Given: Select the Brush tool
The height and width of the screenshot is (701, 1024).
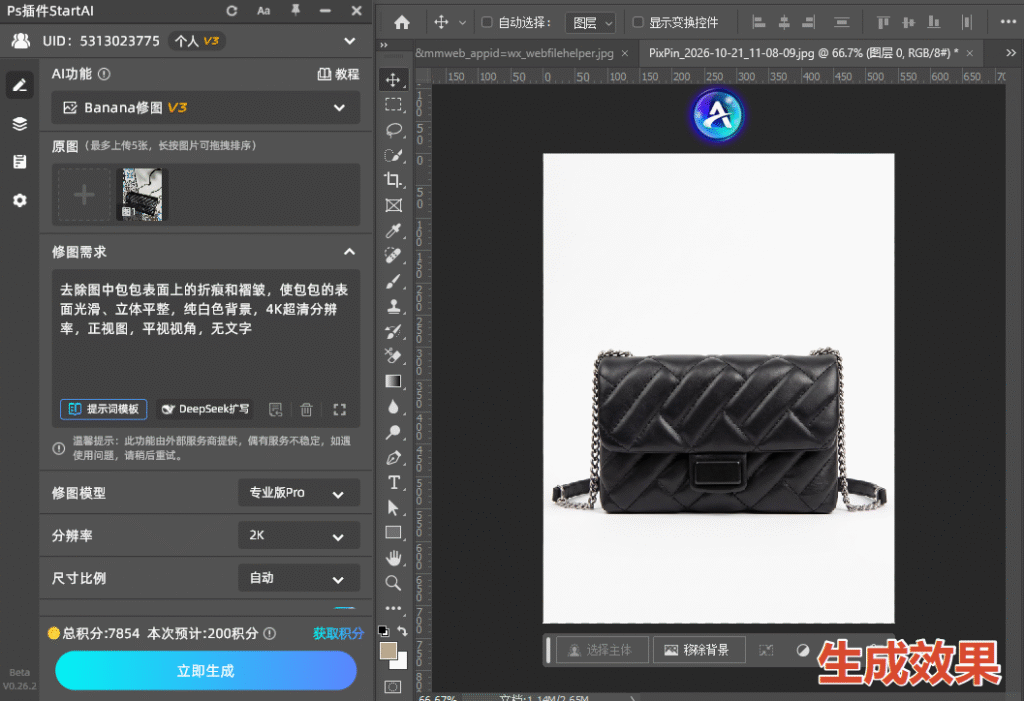Looking at the screenshot, I should [x=393, y=281].
